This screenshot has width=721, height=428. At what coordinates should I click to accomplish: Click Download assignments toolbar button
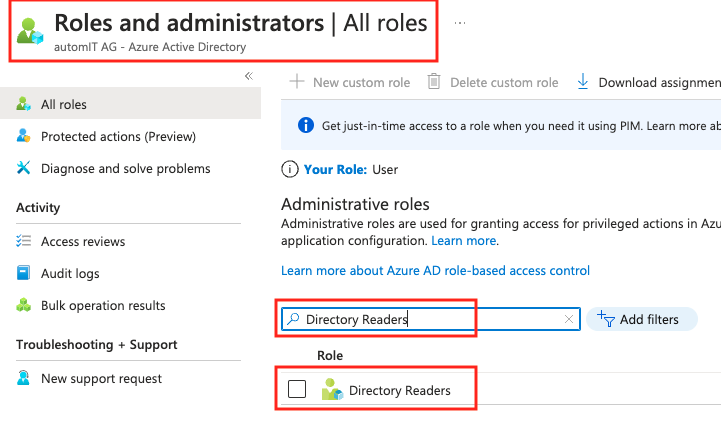[650, 82]
